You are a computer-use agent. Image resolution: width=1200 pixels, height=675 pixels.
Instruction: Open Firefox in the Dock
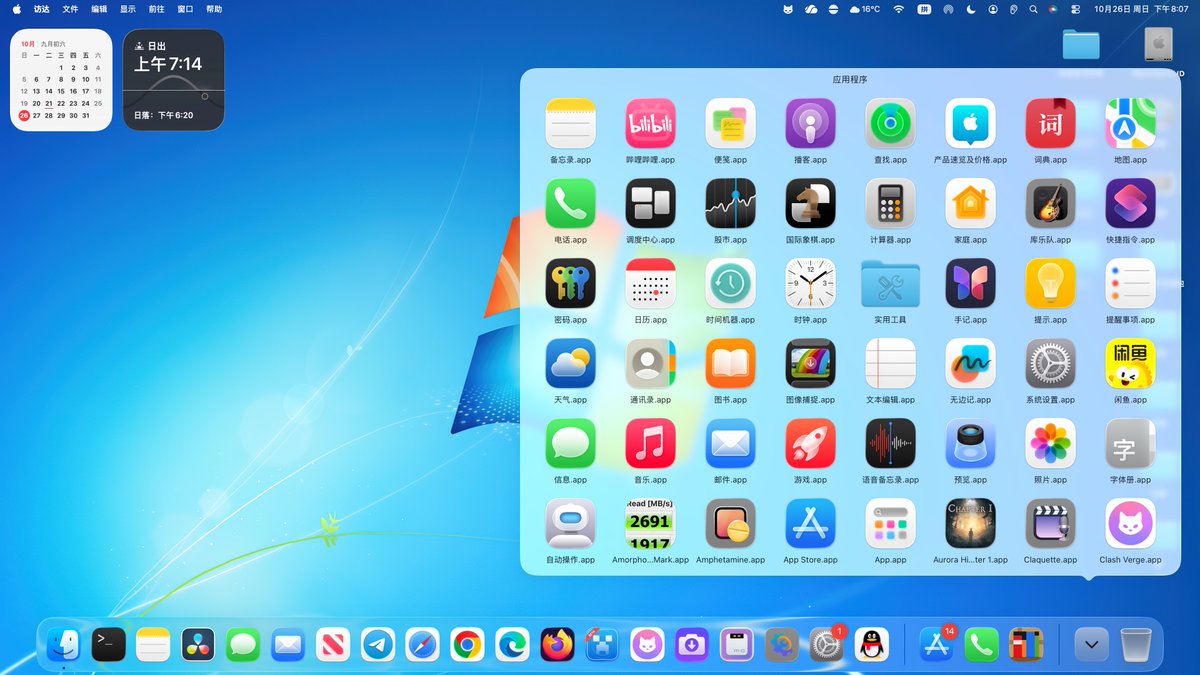(557, 645)
